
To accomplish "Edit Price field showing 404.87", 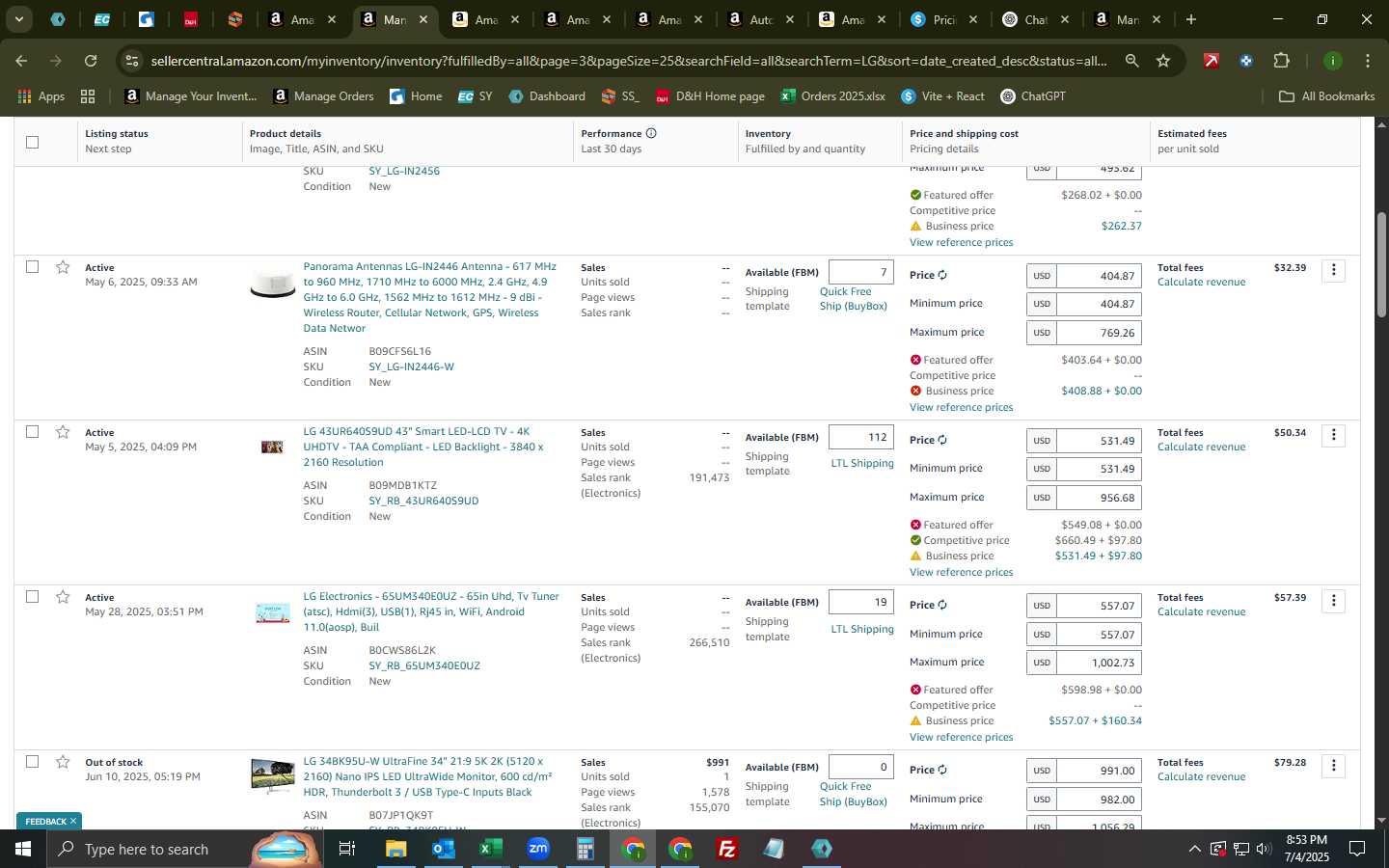I will [x=1099, y=276].
